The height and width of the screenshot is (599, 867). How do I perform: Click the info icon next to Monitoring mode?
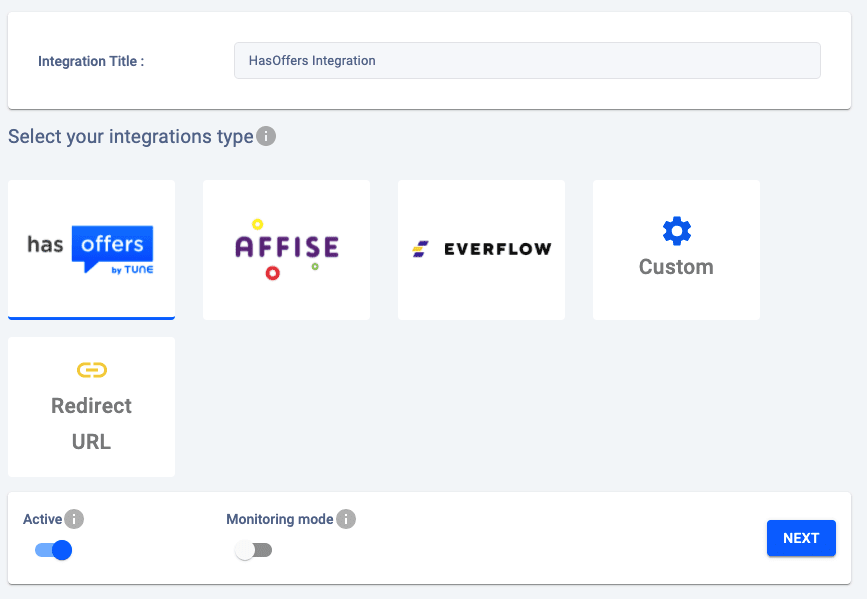click(346, 519)
